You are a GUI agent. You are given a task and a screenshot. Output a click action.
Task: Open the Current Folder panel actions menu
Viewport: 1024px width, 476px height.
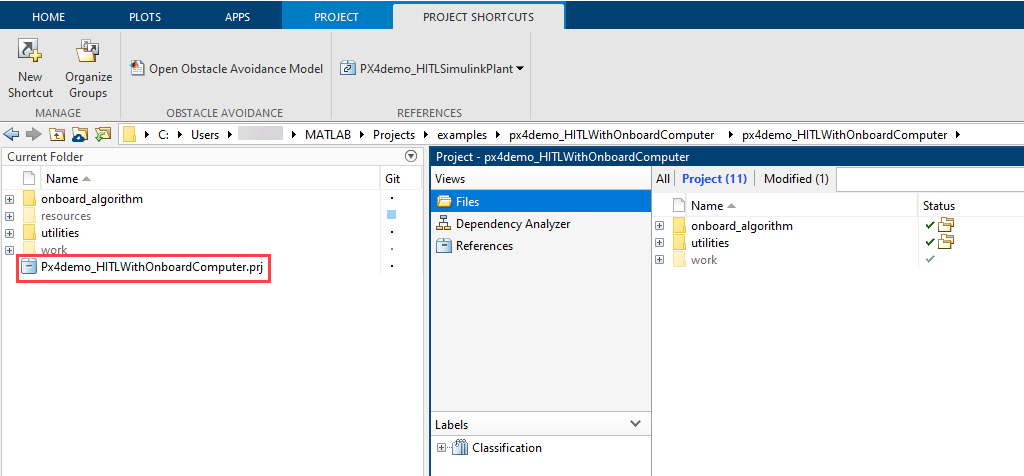[410, 157]
